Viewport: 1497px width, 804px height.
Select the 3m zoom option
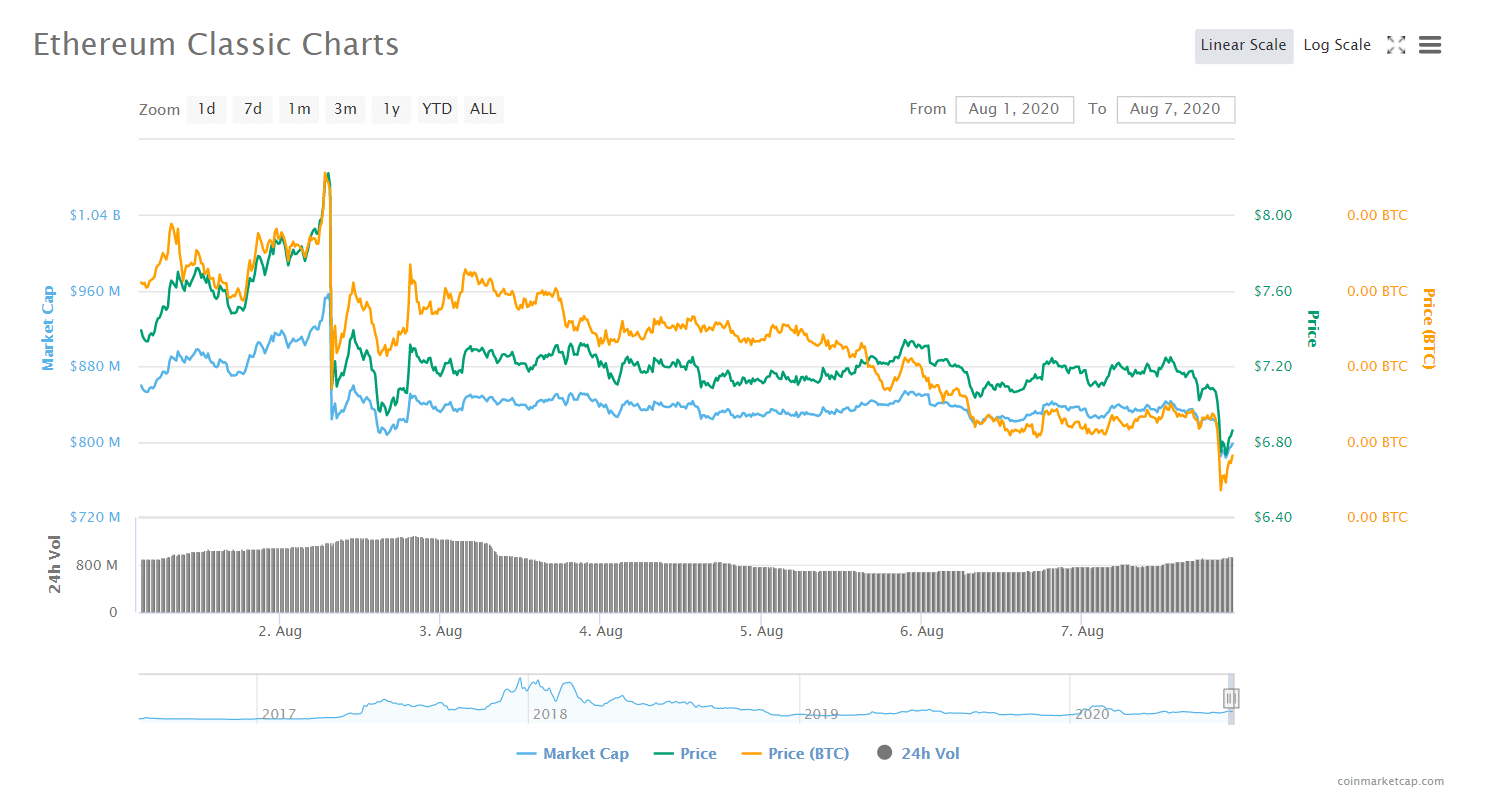coord(345,109)
